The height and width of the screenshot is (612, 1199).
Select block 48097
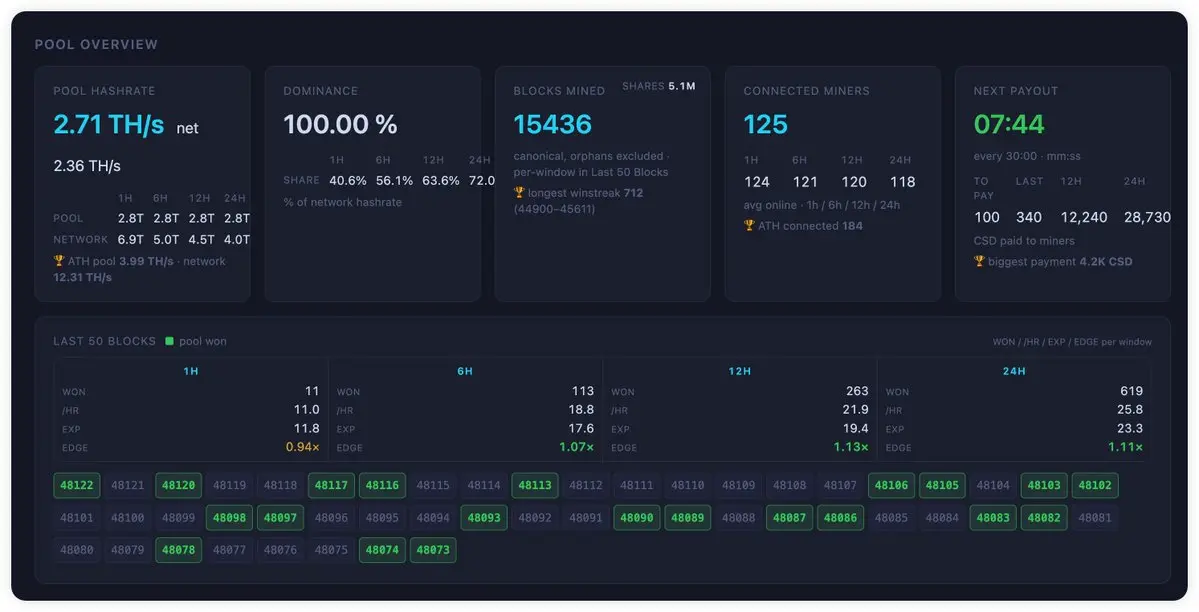pyautogui.click(x=281, y=518)
